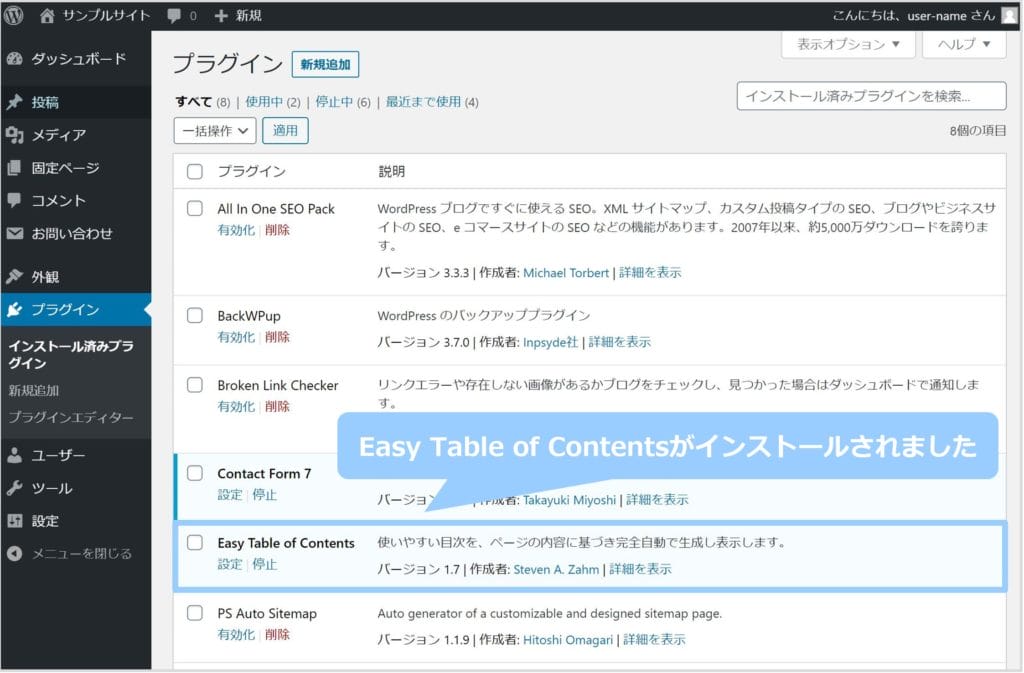The image size is (1024, 673).
Task: Check the PS Auto Sitemap checkbox
Action: coord(195,613)
